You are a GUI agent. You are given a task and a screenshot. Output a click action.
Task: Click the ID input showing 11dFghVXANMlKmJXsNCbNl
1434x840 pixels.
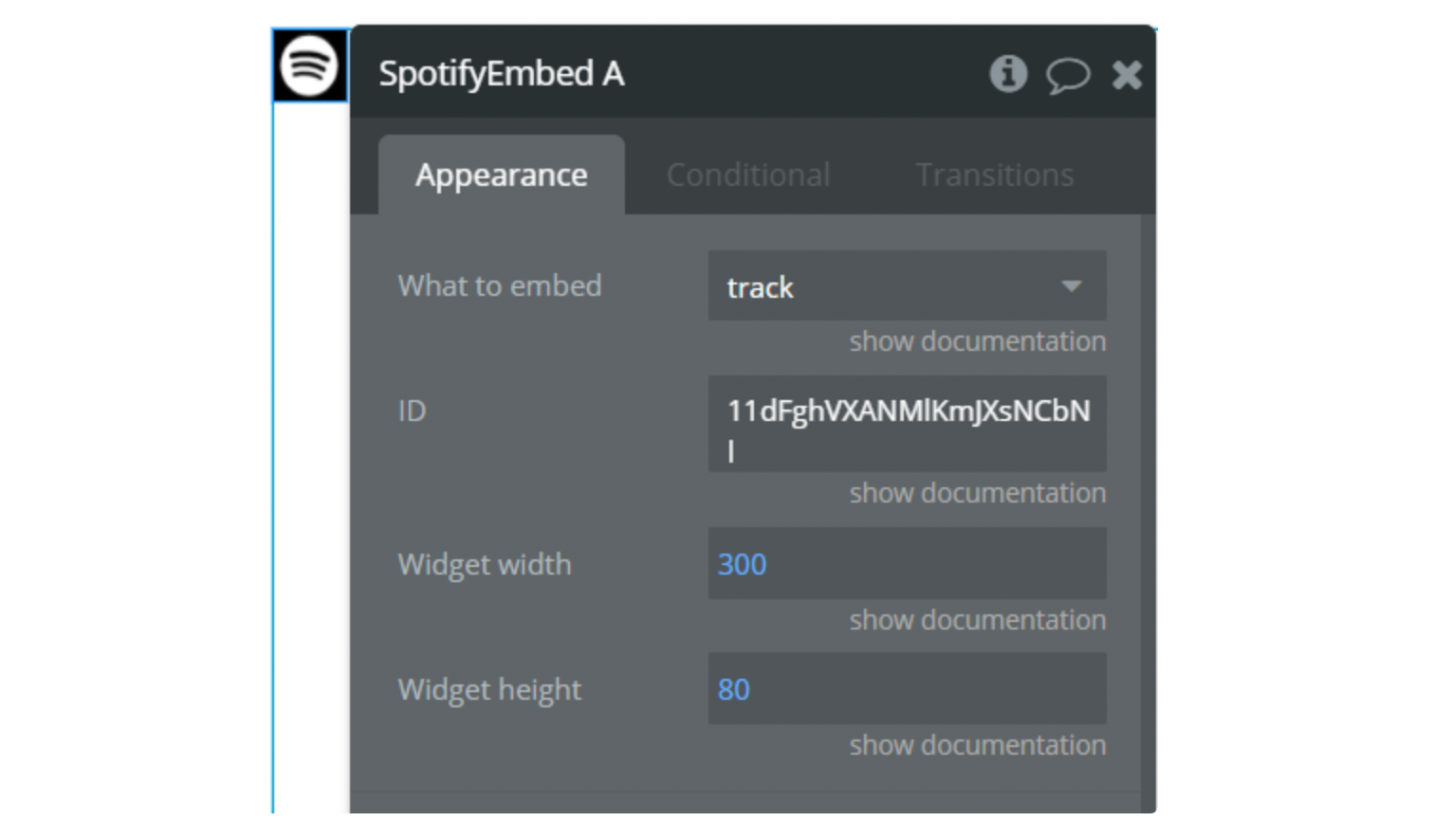(x=906, y=423)
